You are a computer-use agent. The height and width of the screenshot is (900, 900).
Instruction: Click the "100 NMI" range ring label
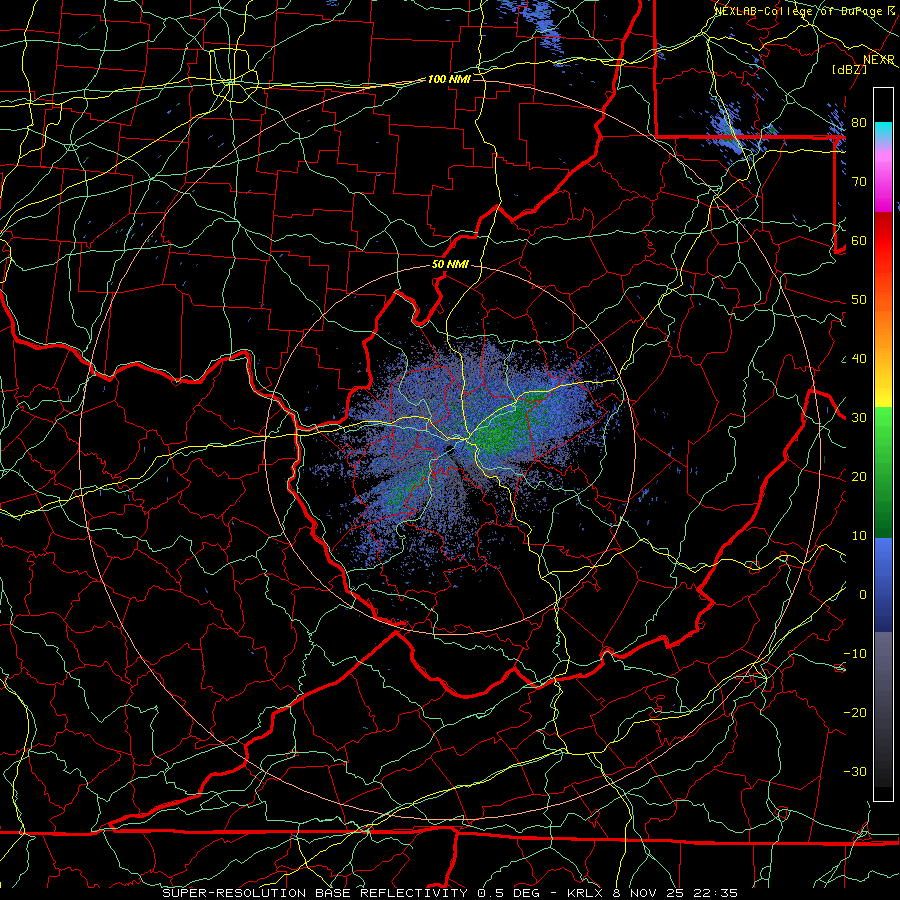[x=449, y=79]
